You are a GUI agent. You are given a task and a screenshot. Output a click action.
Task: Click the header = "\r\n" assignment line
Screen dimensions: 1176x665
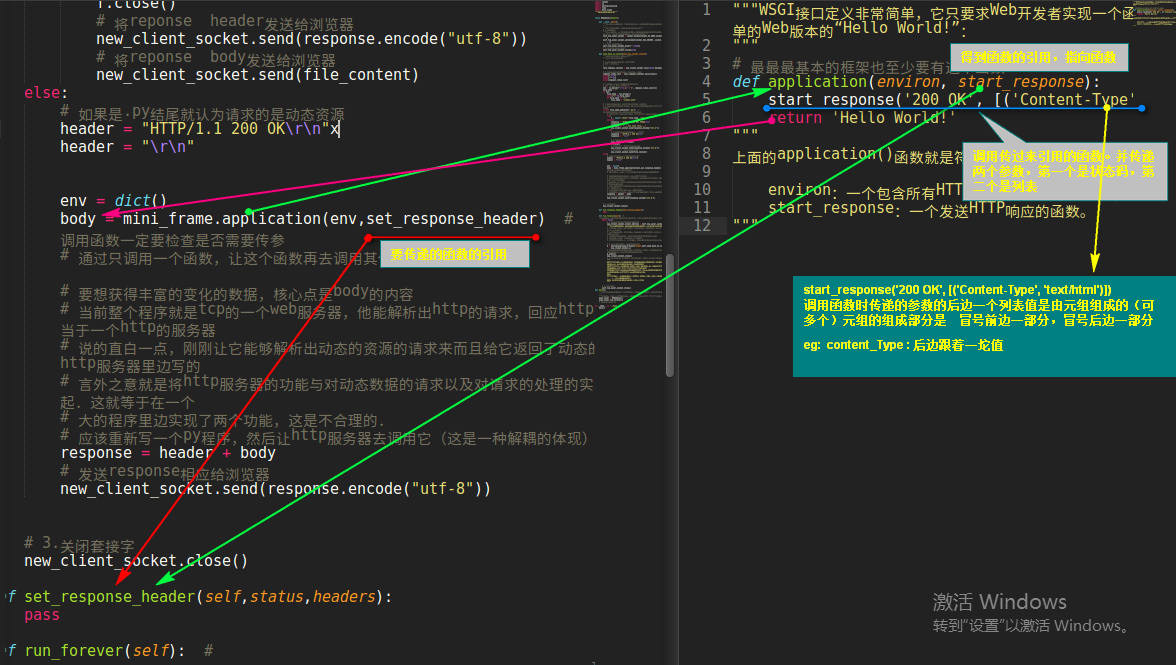click(127, 147)
